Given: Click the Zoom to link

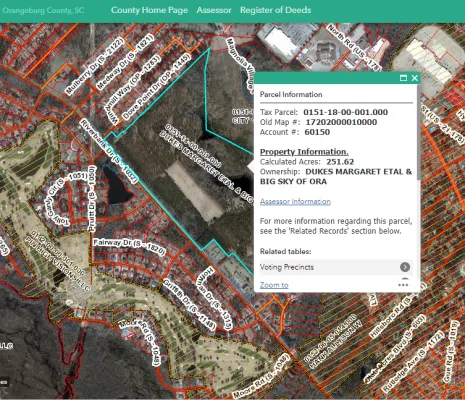Looking at the screenshot, I should tap(274, 285).
